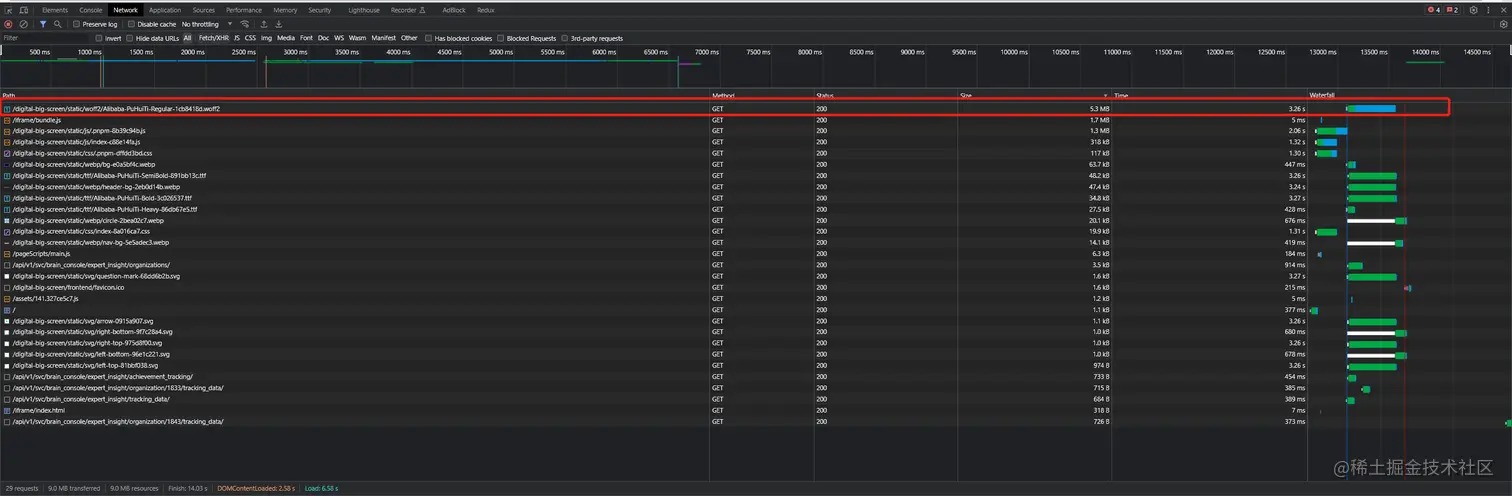Click the script icon of /pageScripts/main.js row
The width and height of the screenshot is (1512, 496).
[7, 254]
